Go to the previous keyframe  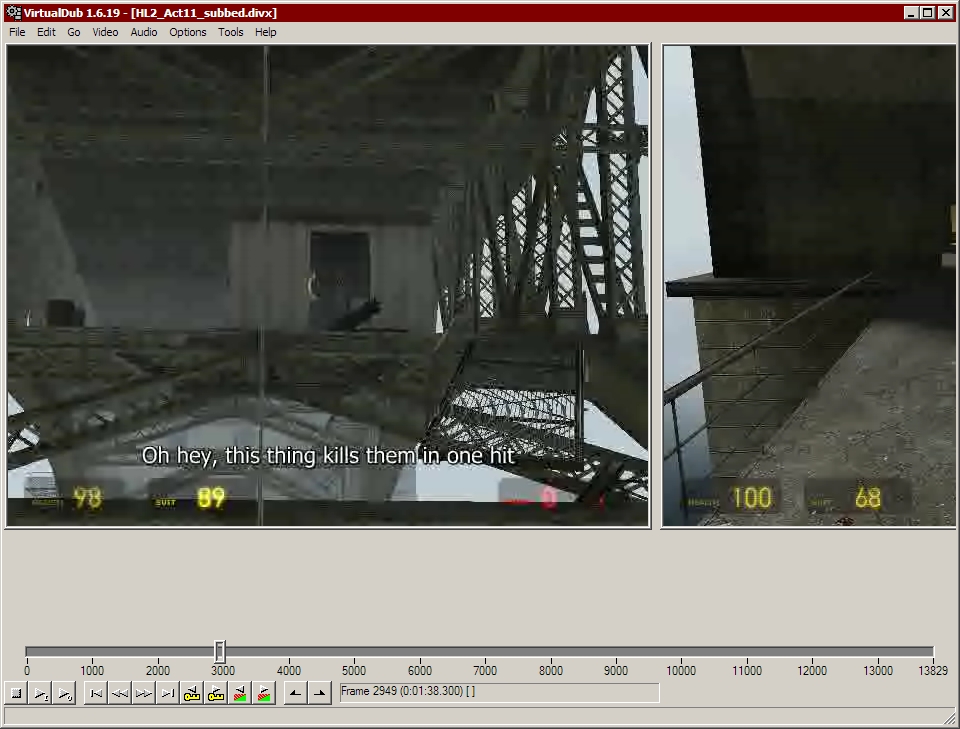[192, 693]
